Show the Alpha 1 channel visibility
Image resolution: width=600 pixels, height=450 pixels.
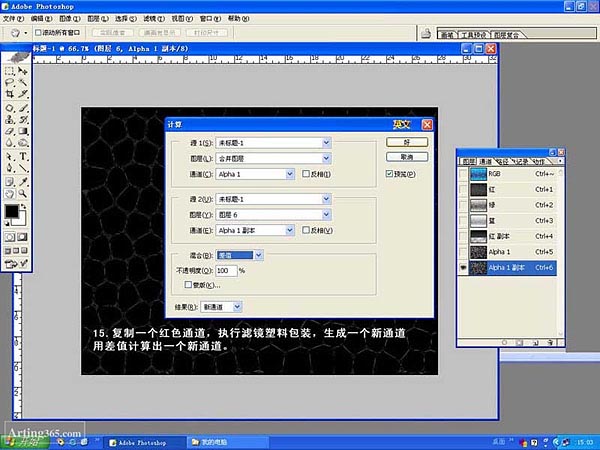[463, 252]
